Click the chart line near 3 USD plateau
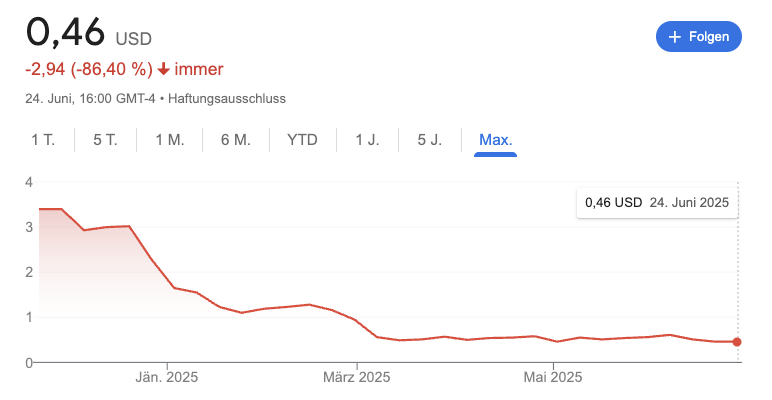 [106, 227]
